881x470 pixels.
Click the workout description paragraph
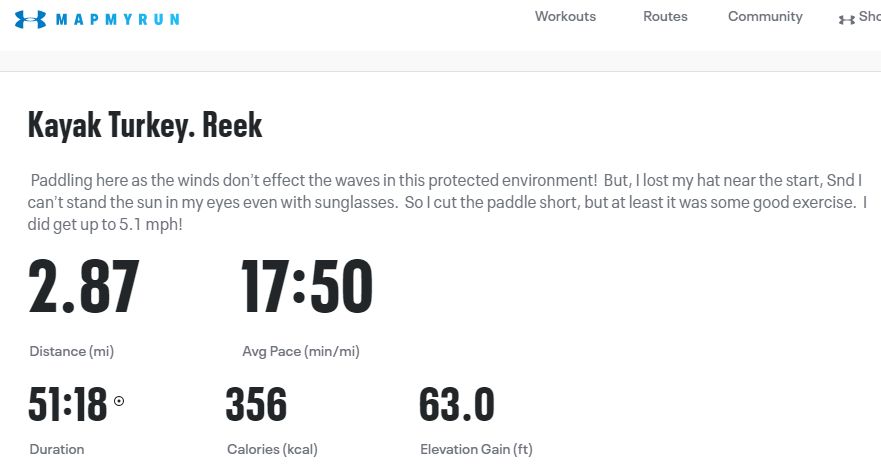(x=447, y=202)
